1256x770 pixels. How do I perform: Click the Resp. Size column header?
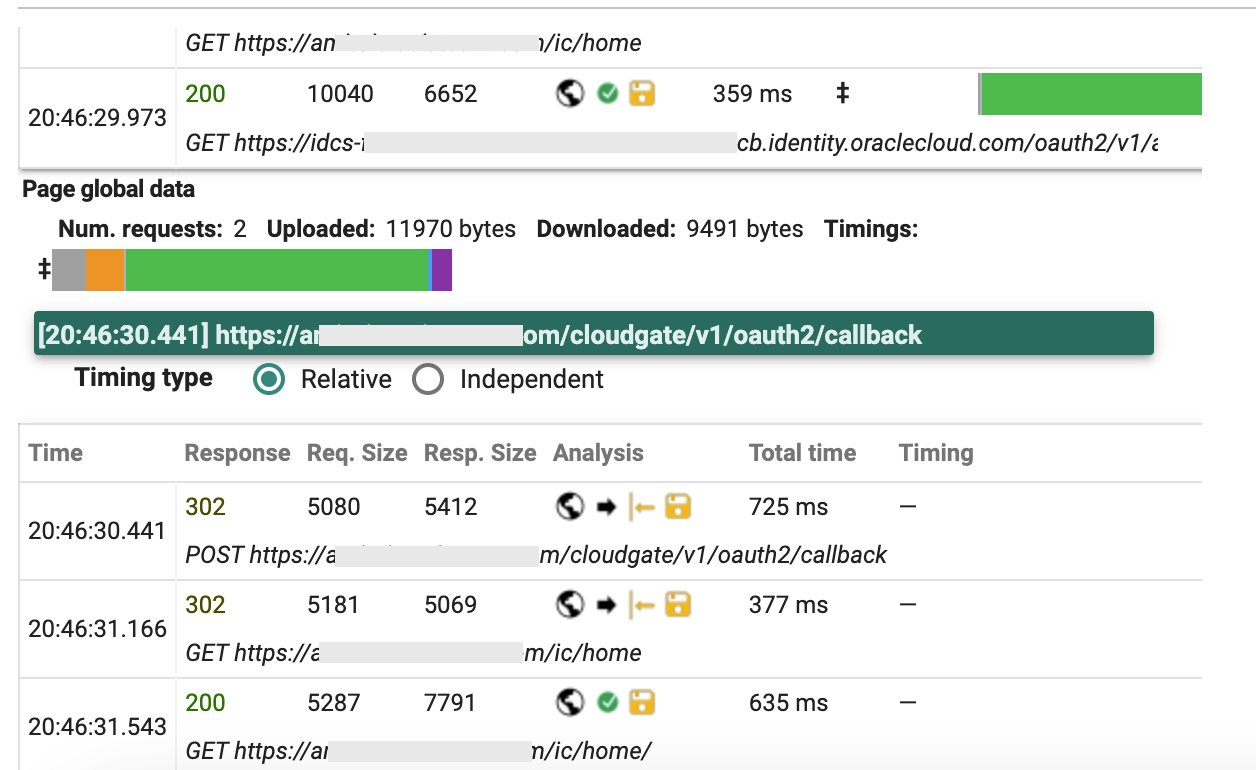coord(480,453)
